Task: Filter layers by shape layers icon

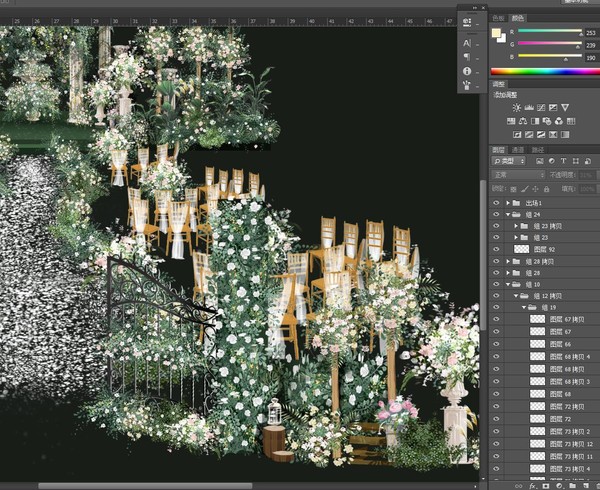Action: point(576,161)
